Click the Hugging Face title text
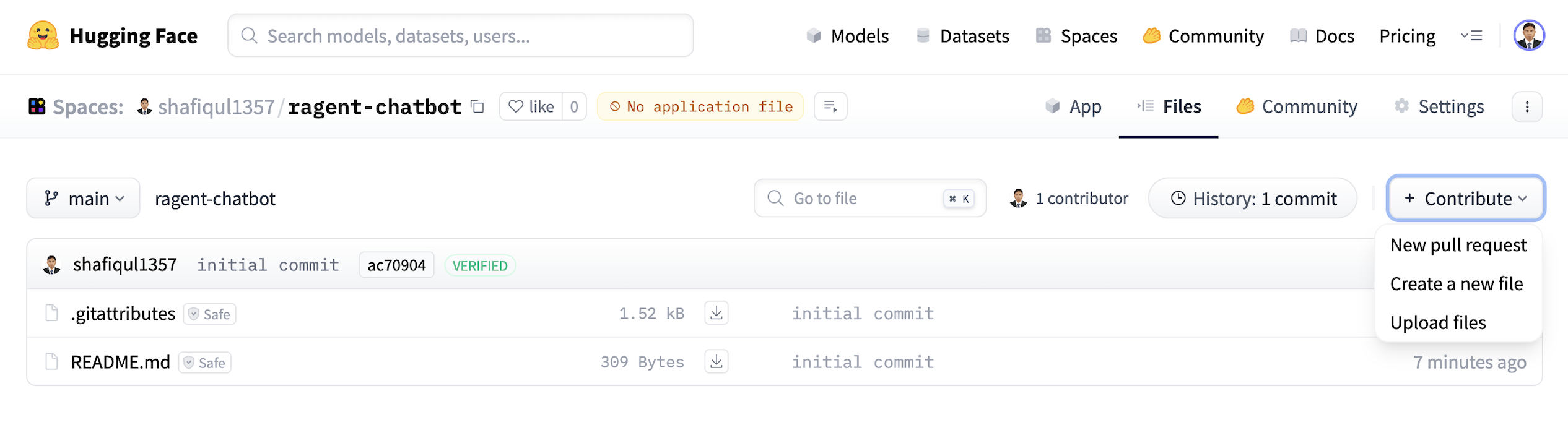This screenshot has height=438, width=1568. [134, 36]
